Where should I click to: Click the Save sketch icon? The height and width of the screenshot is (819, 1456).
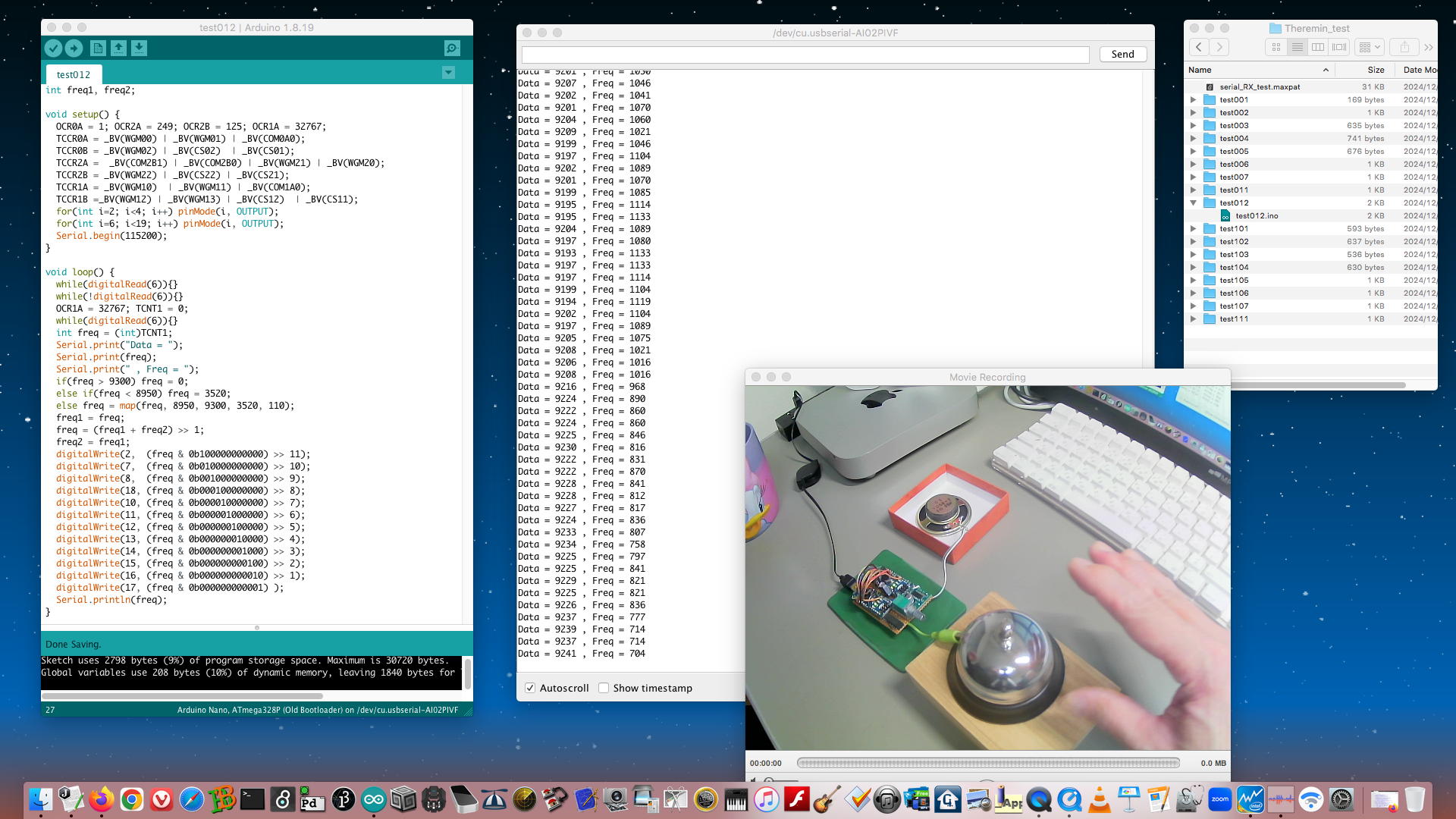(x=139, y=49)
